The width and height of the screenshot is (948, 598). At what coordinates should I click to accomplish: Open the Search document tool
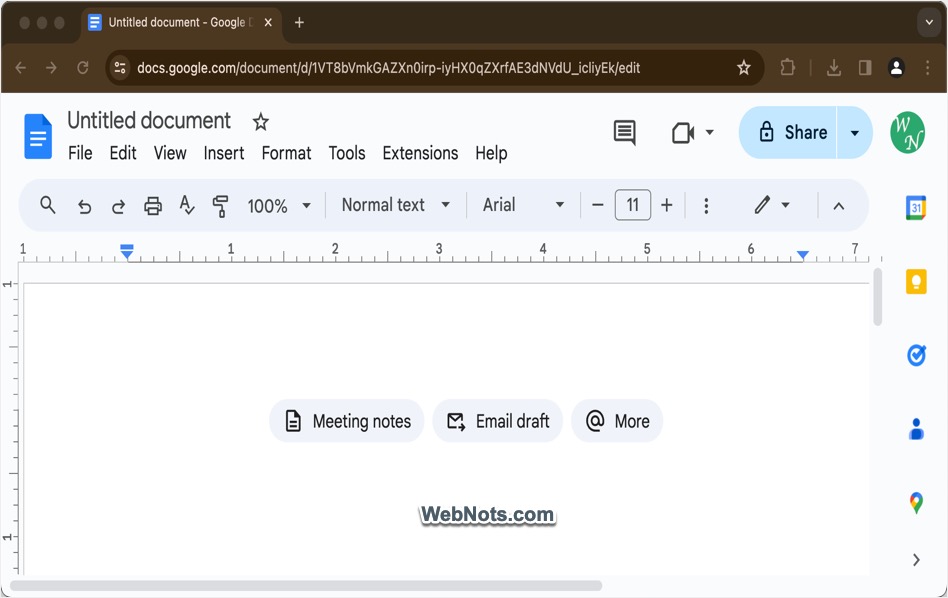(47, 205)
